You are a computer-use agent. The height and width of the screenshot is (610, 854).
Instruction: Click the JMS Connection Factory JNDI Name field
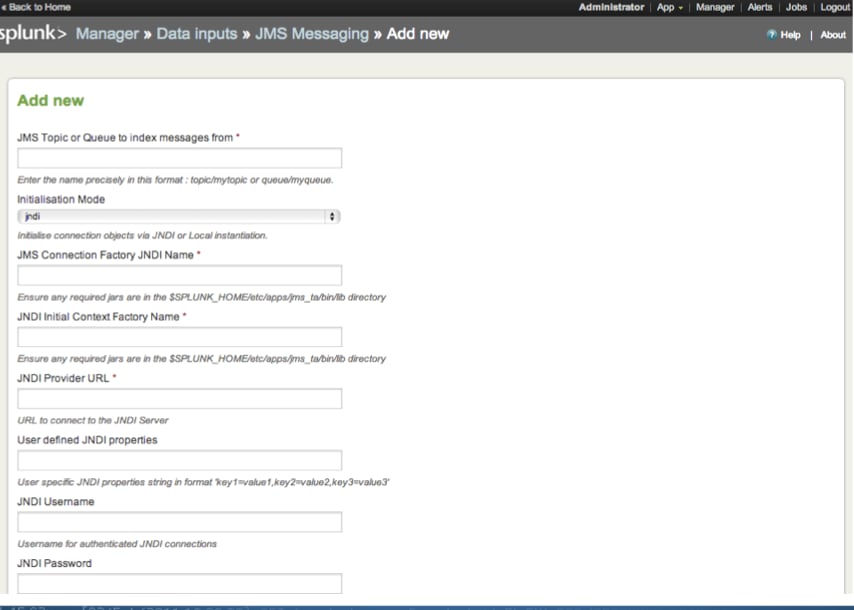click(x=180, y=275)
